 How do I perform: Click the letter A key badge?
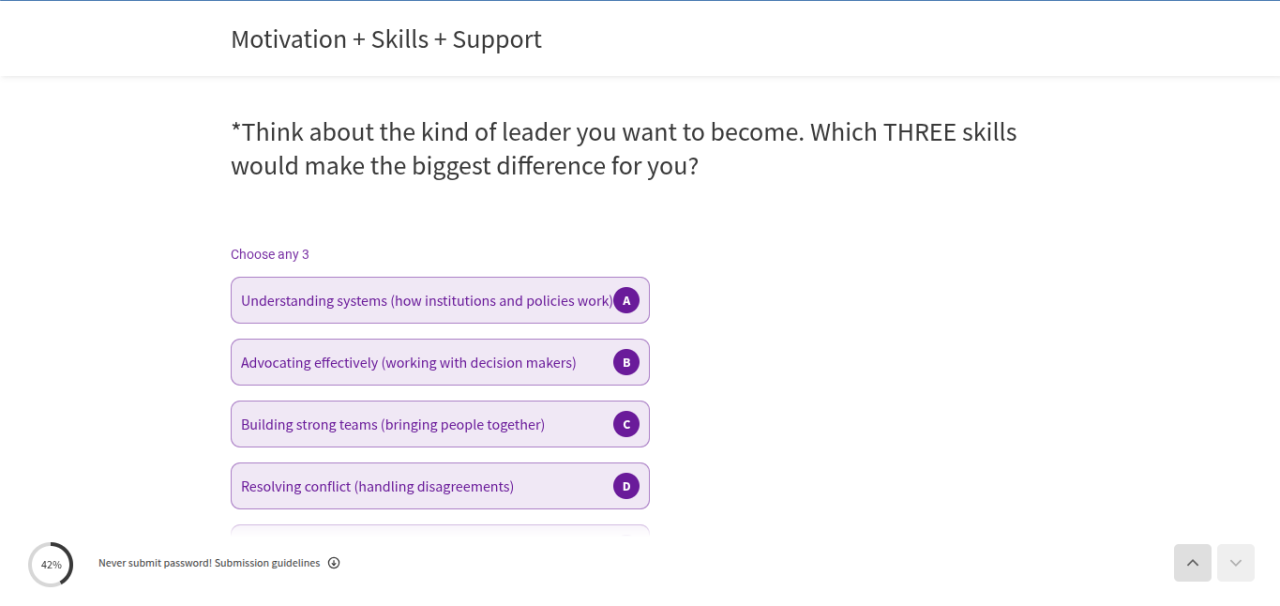(626, 300)
